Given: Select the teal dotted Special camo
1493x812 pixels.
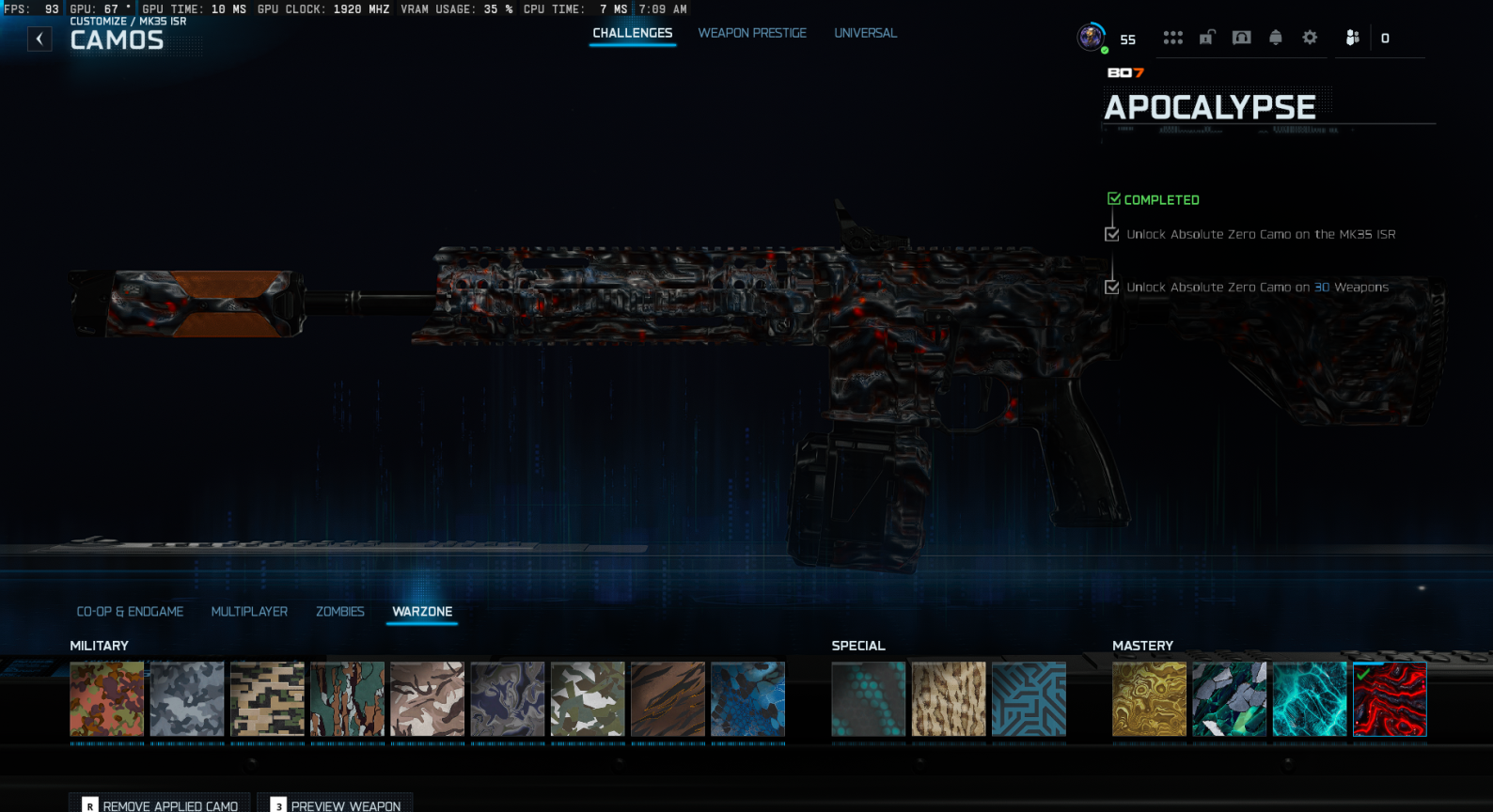Looking at the screenshot, I should click(x=869, y=699).
